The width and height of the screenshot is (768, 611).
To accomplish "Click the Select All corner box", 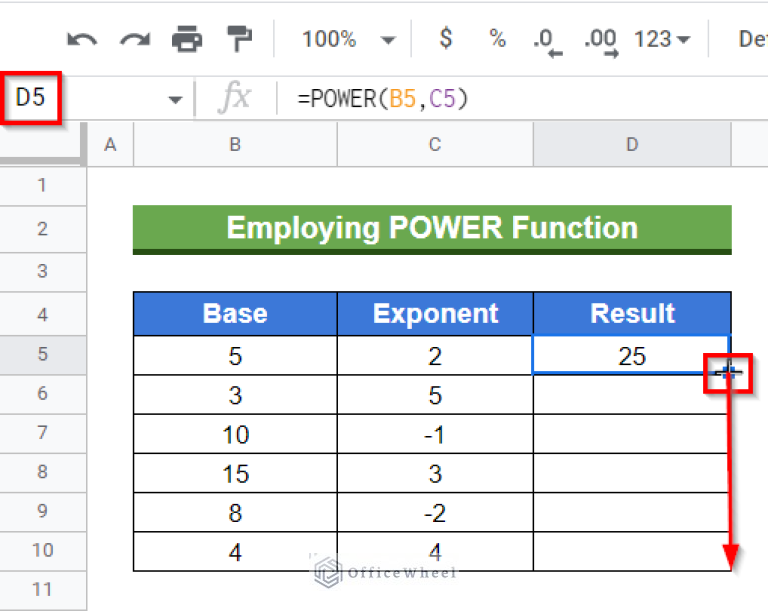I will pyautogui.click(x=43, y=145).
